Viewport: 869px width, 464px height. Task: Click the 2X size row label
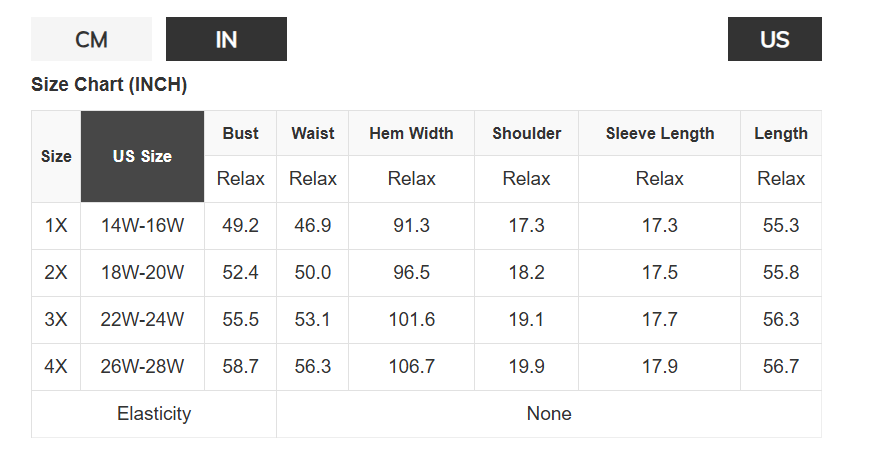coord(56,273)
